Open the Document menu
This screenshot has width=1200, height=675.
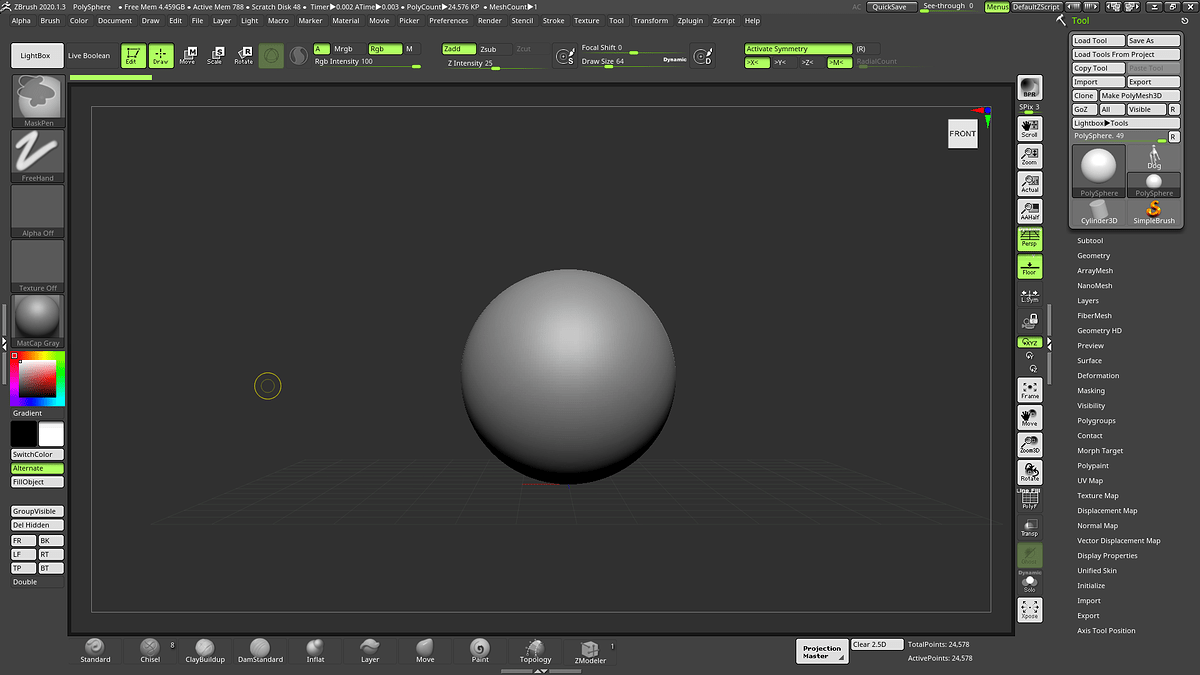(x=115, y=20)
